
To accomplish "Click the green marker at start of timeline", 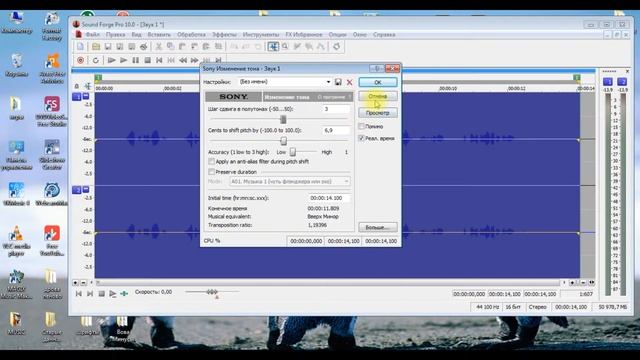I will (98, 78).
